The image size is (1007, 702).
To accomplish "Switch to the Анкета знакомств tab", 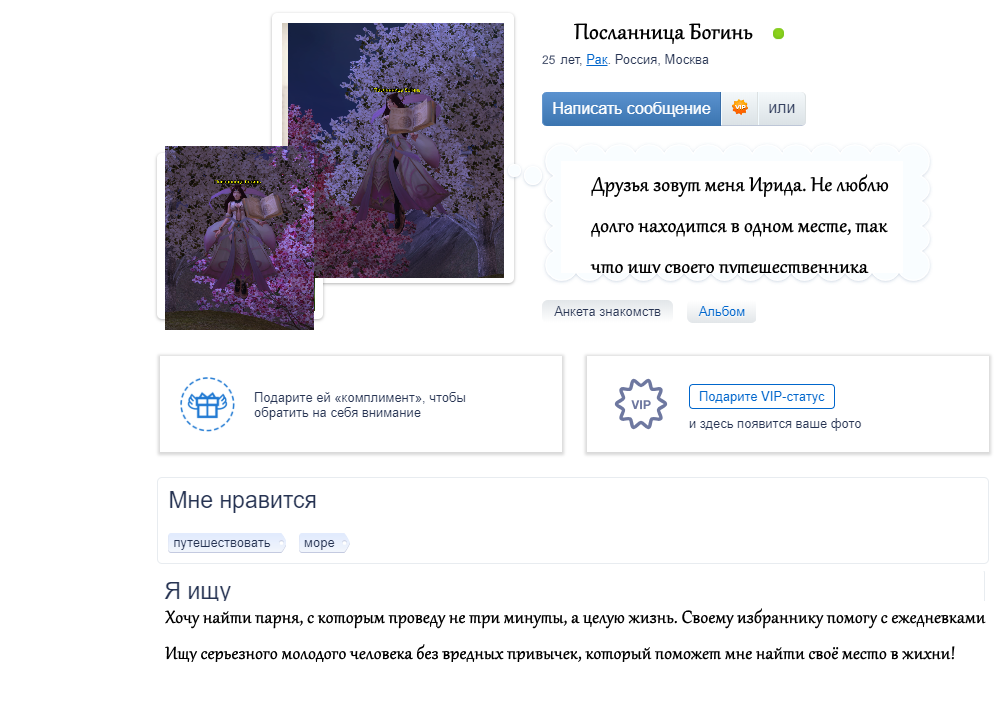I will pyautogui.click(x=607, y=312).
